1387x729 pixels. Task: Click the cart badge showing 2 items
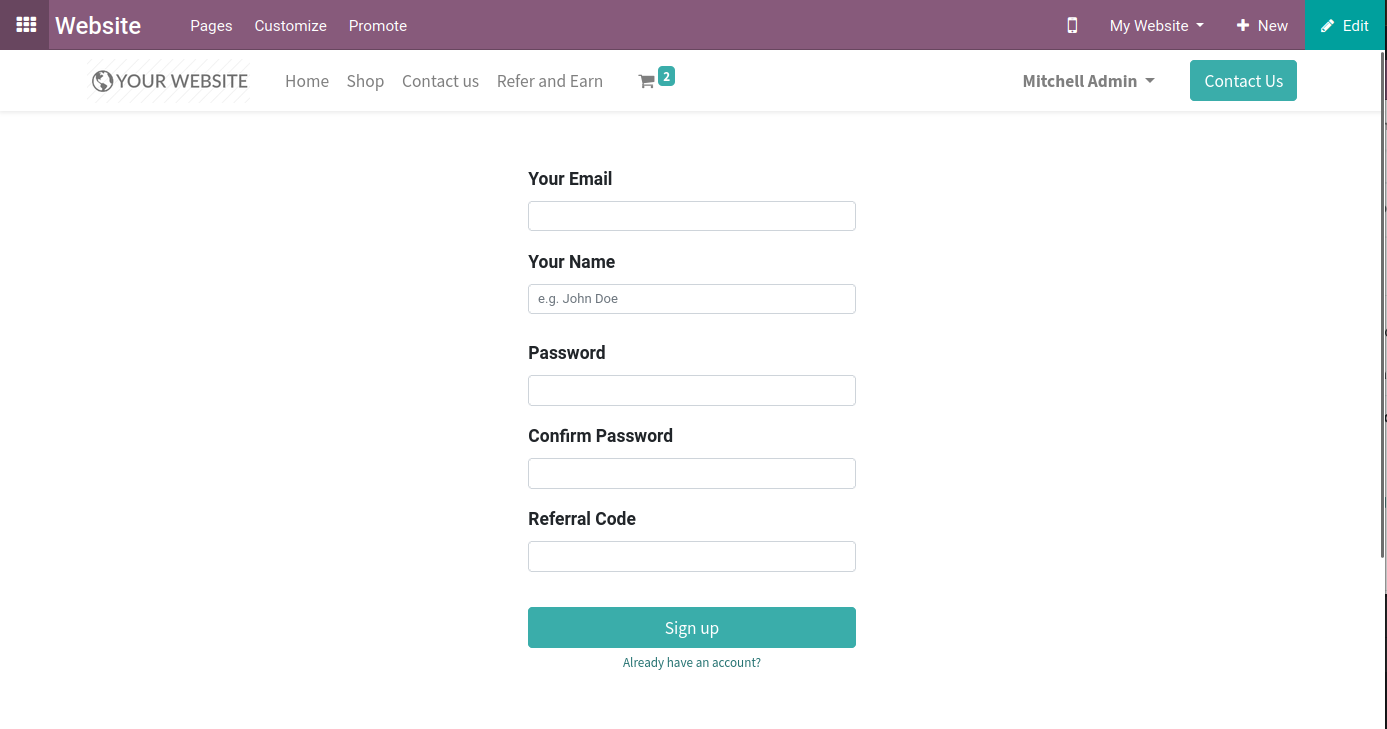click(666, 76)
